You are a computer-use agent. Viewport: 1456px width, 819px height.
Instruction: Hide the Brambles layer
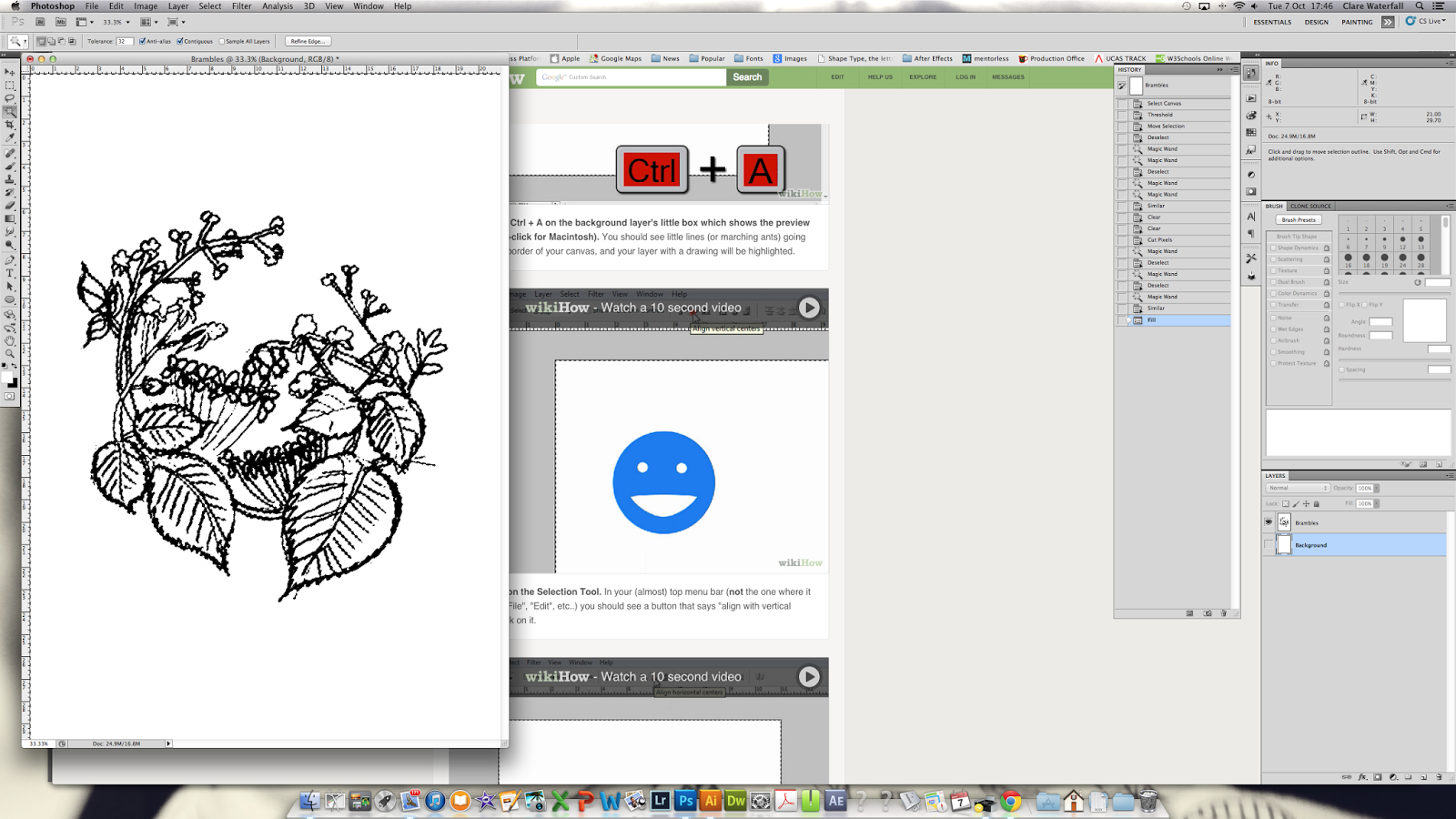pyautogui.click(x=1269, y=522)
